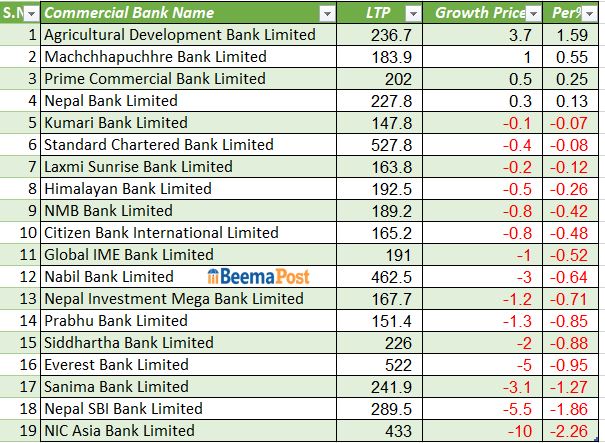Click the Prime Commercial Bank Limited cell

154,79
